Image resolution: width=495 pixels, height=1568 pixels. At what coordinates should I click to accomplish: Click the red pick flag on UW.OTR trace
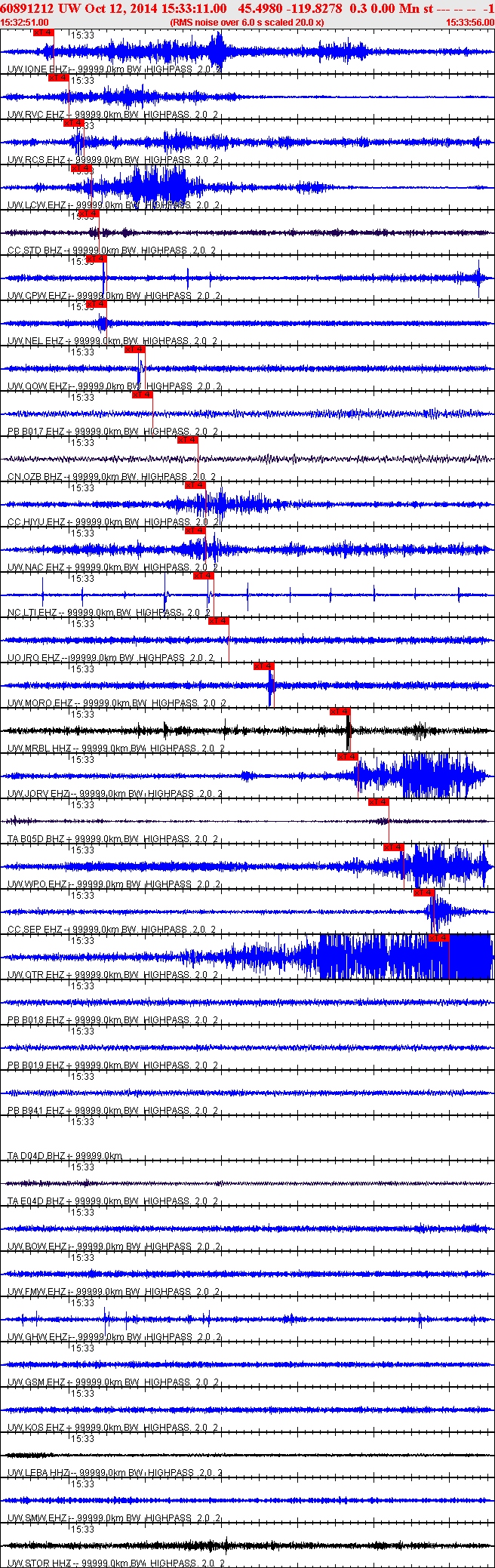[x=438, y=938]
